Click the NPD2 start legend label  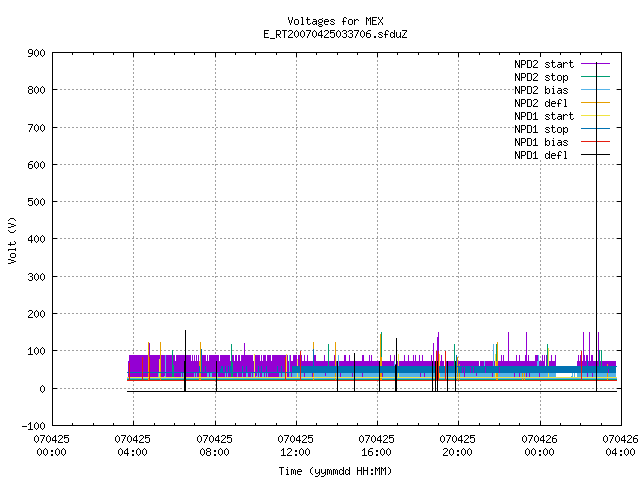click(x=544, y=64)
